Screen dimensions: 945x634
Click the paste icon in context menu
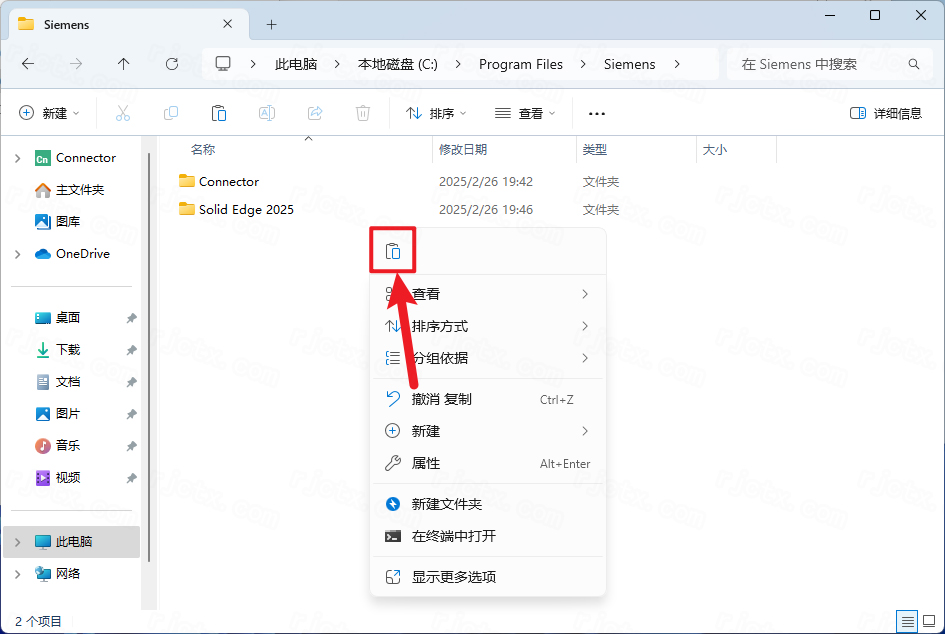pos(394,251)
